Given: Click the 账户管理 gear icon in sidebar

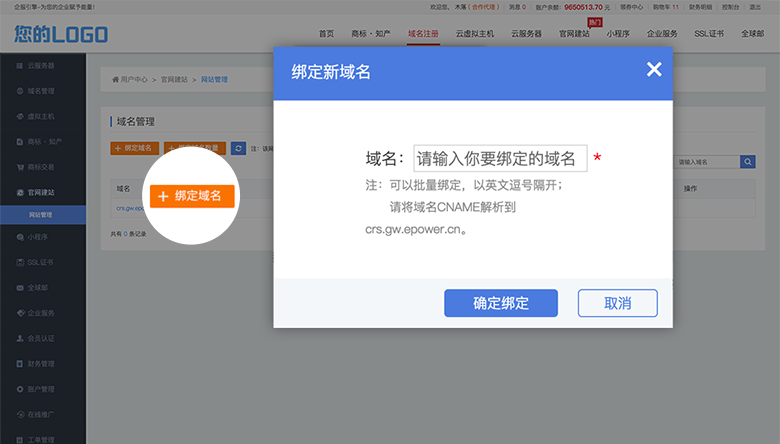Looking at the screenshot, I should (20, 388).
